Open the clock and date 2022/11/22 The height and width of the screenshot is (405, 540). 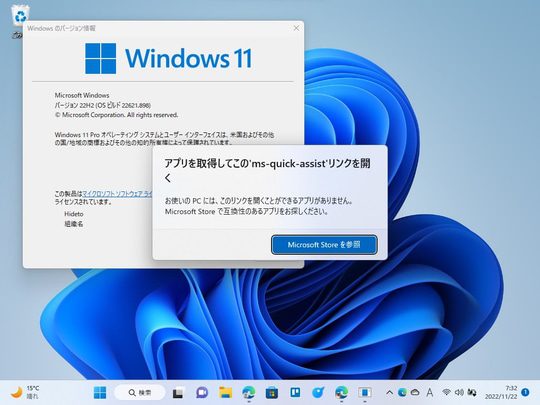[501, 392]
